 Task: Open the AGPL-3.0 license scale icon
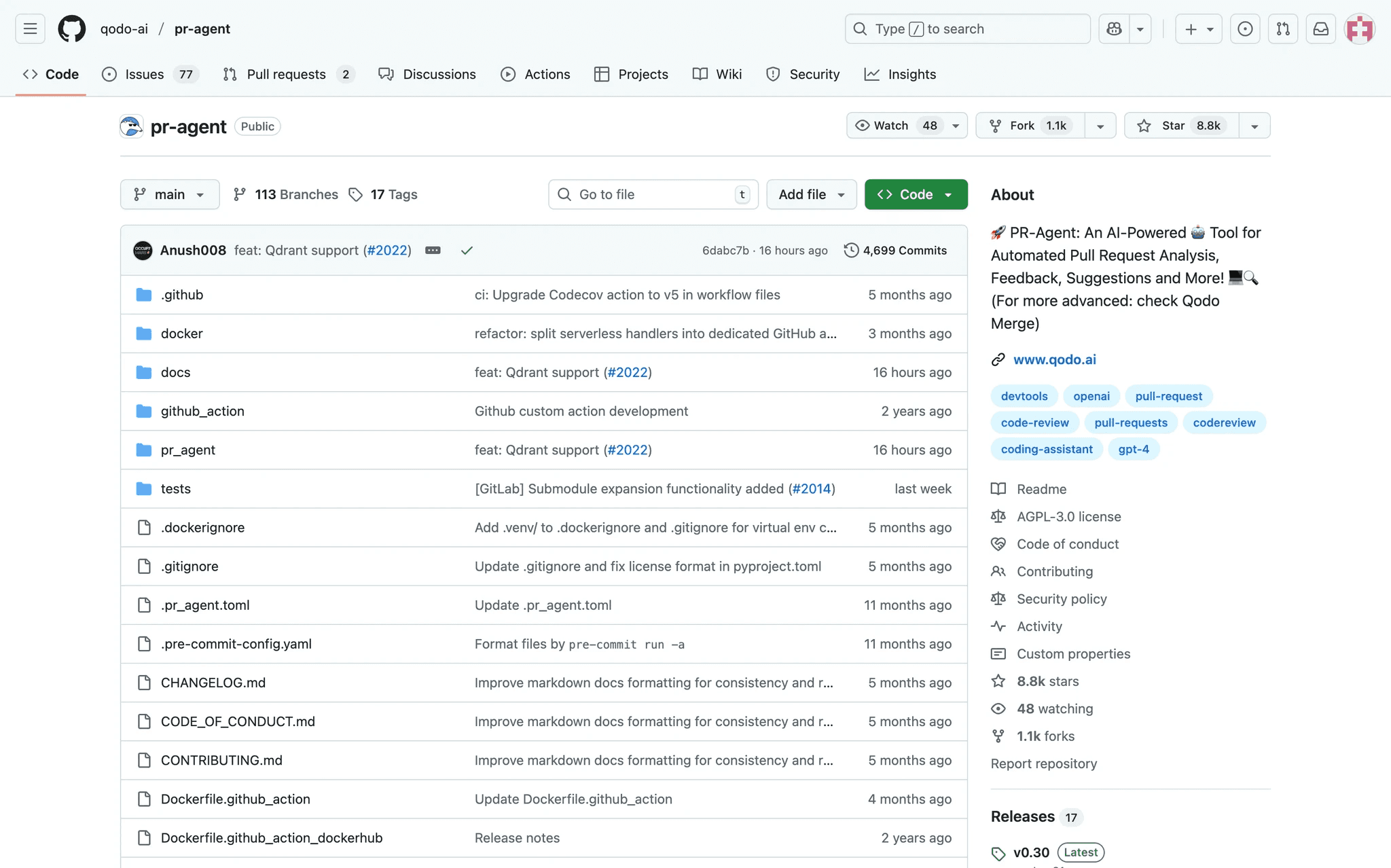[x=998, y=517]
